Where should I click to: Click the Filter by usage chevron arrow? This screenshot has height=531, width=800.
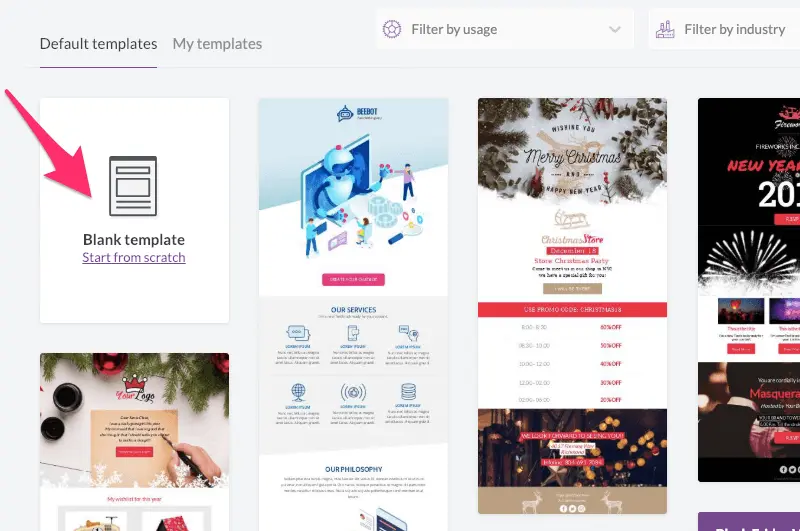pyautogui.click(x=615, y=30)
